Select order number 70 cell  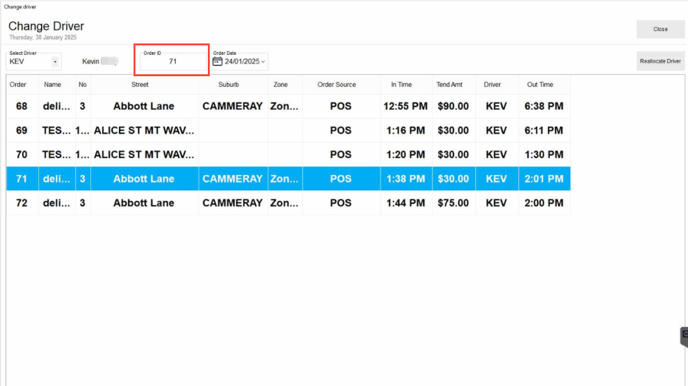(22, 154)
